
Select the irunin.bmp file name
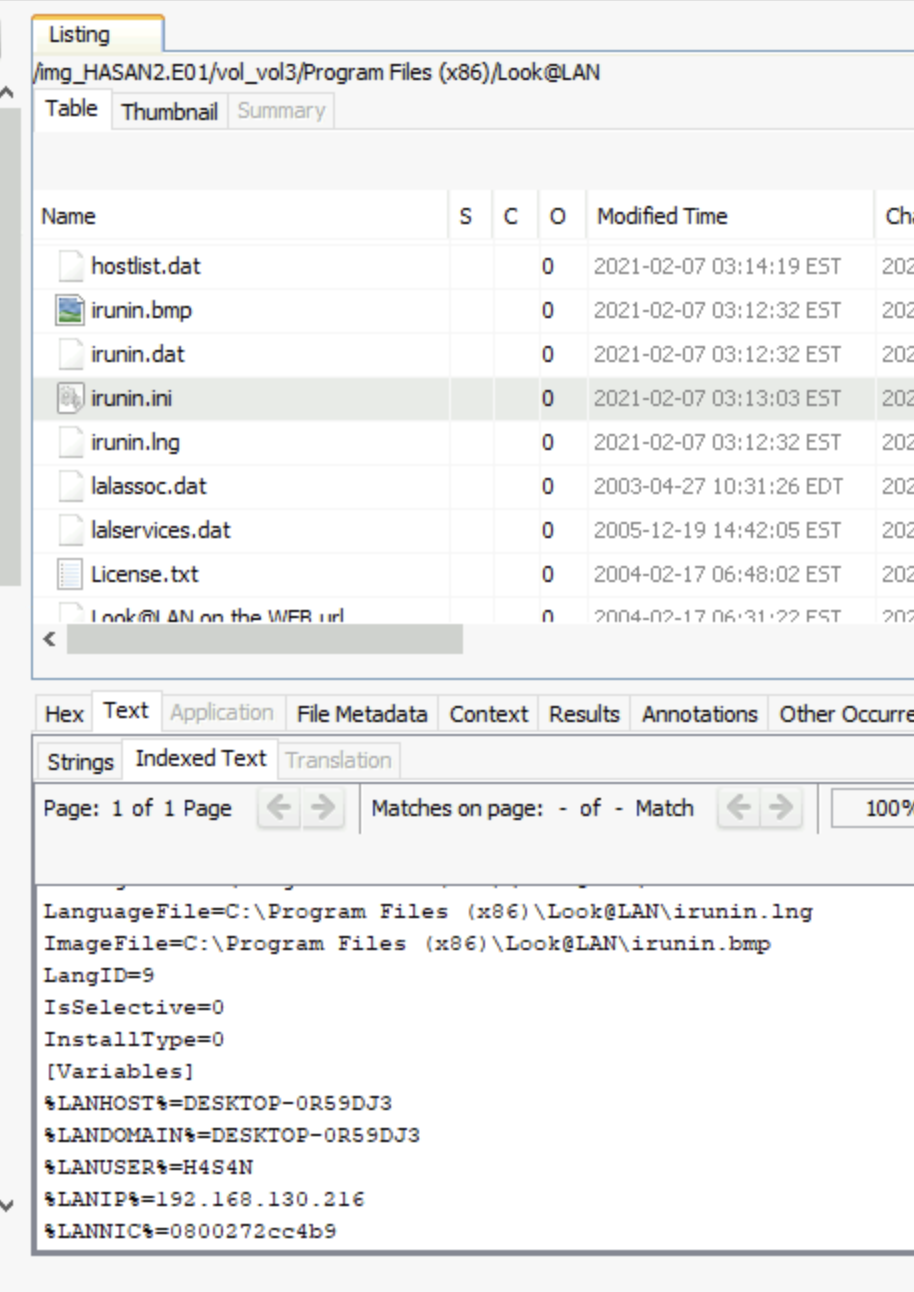[x=141, y=310]
